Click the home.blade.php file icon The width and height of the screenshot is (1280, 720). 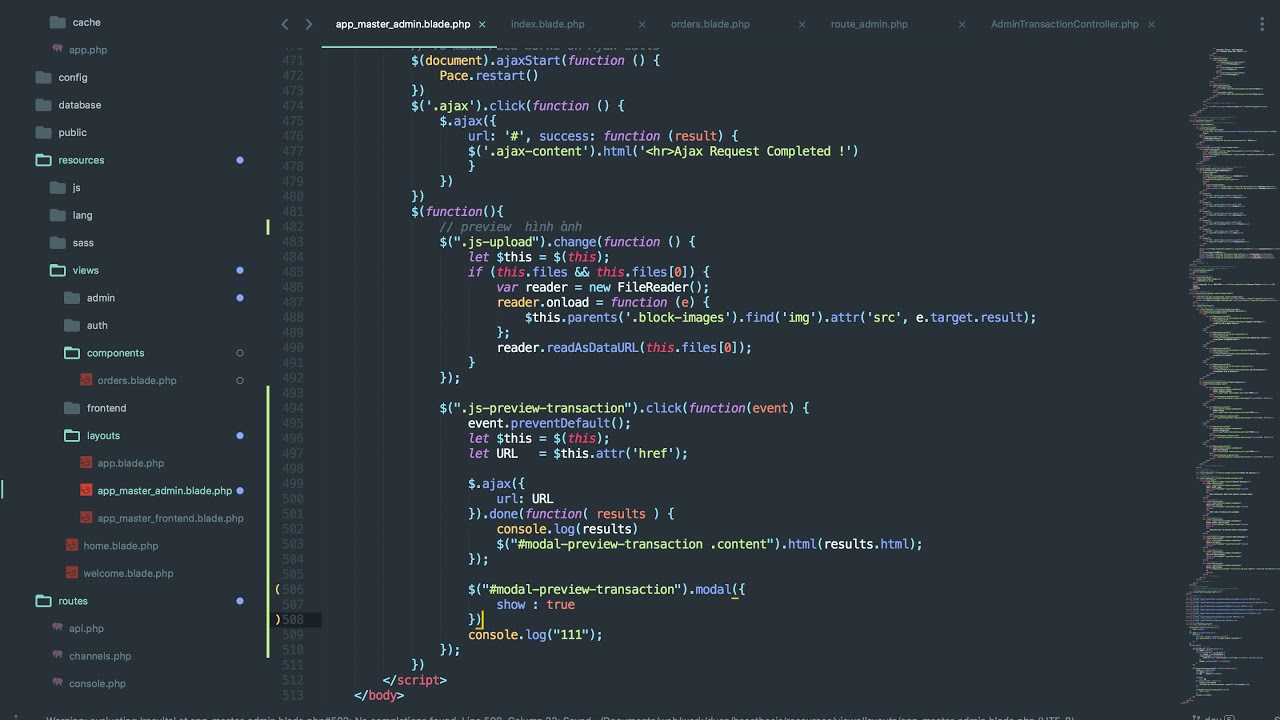pos(72,545)
